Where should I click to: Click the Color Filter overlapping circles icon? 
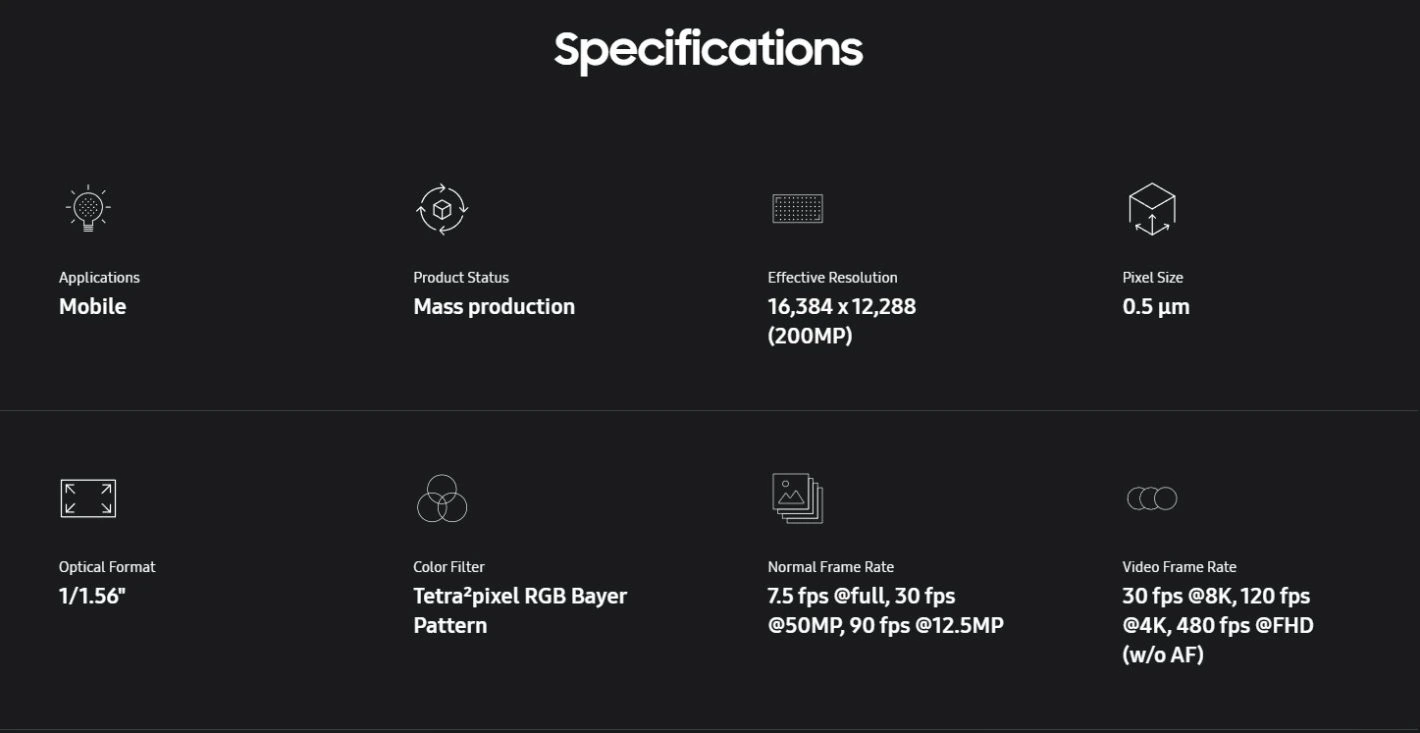tap(442, 498)
